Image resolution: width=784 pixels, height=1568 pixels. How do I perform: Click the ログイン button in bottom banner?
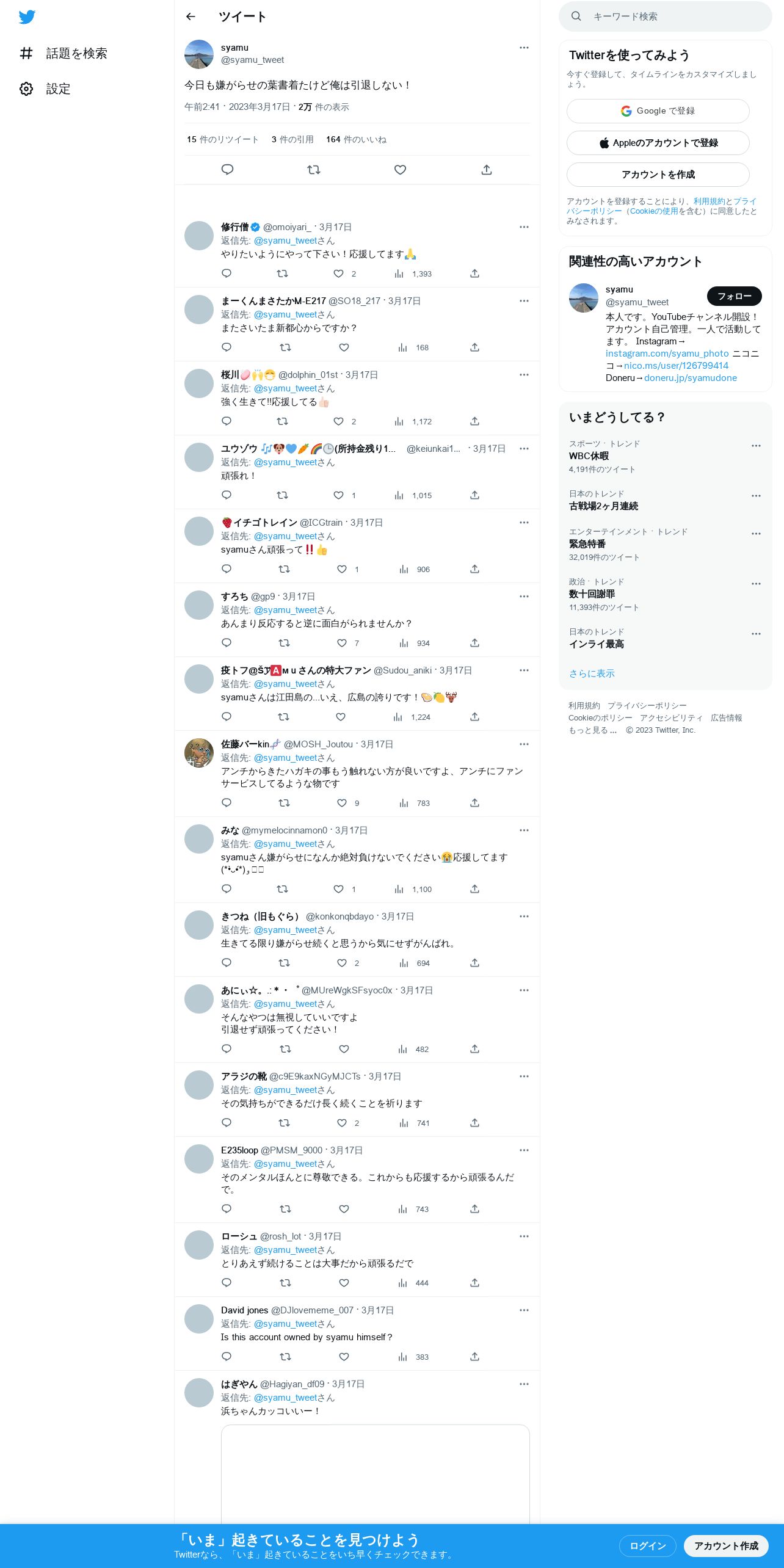(x=647, y=1545)
